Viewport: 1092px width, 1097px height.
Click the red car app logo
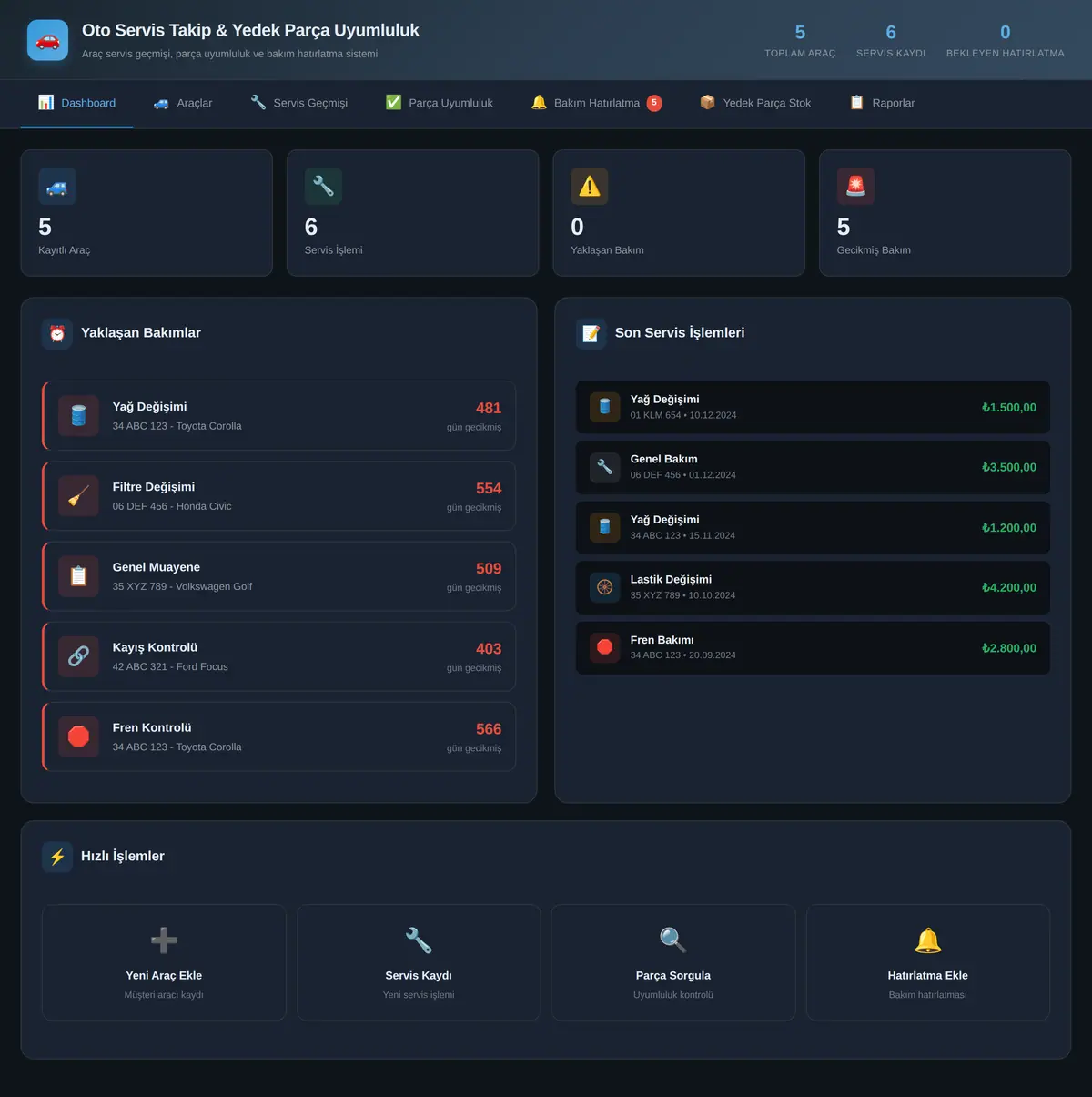pos(47,40)
